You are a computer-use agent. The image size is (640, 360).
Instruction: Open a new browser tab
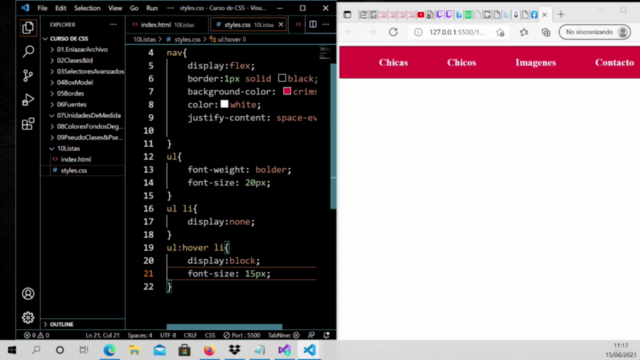[561, 15]
